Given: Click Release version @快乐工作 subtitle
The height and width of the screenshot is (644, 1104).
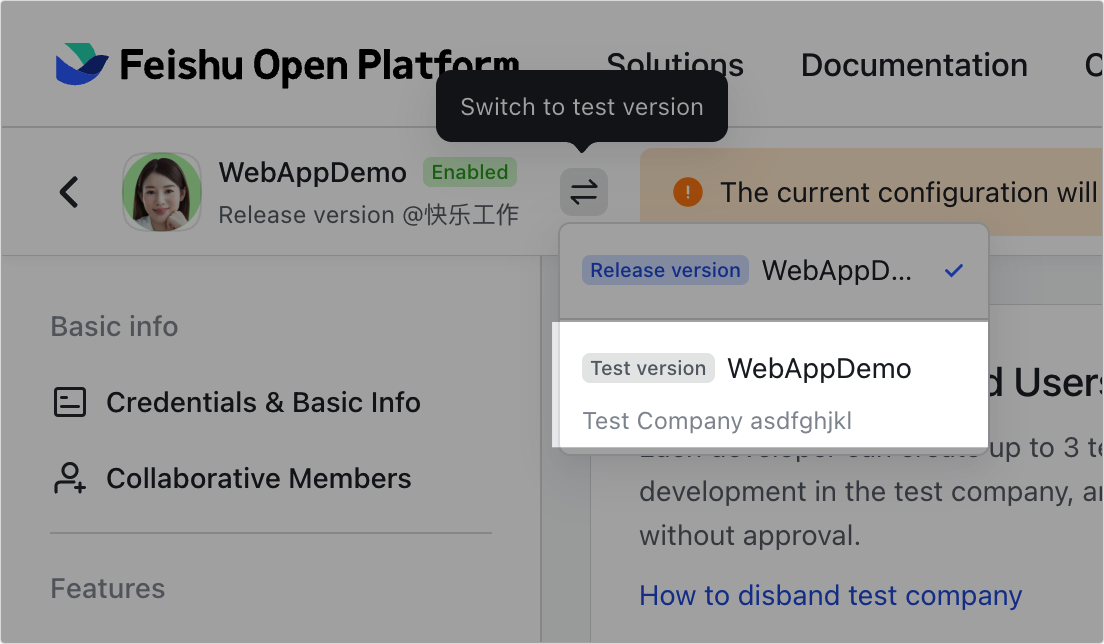Looking at the screenshot, I should tap(368, 215).
